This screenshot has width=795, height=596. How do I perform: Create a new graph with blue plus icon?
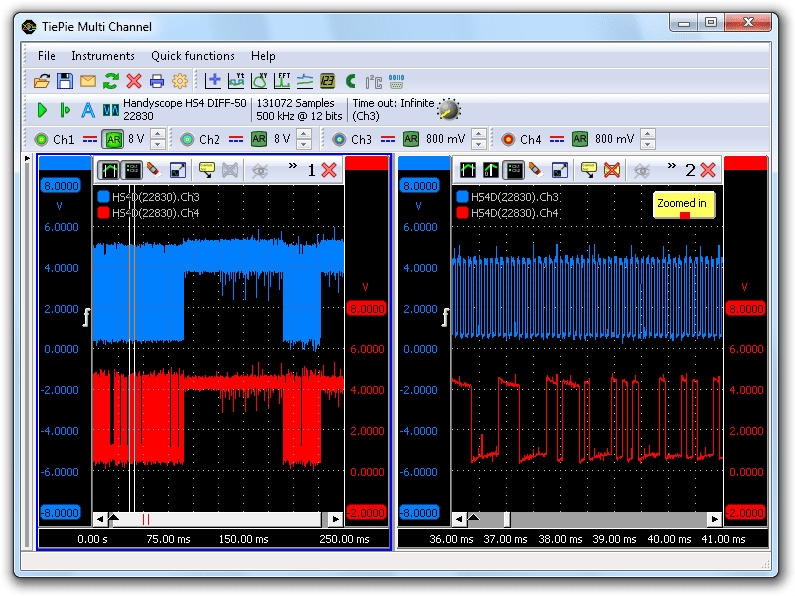(213, 81)
